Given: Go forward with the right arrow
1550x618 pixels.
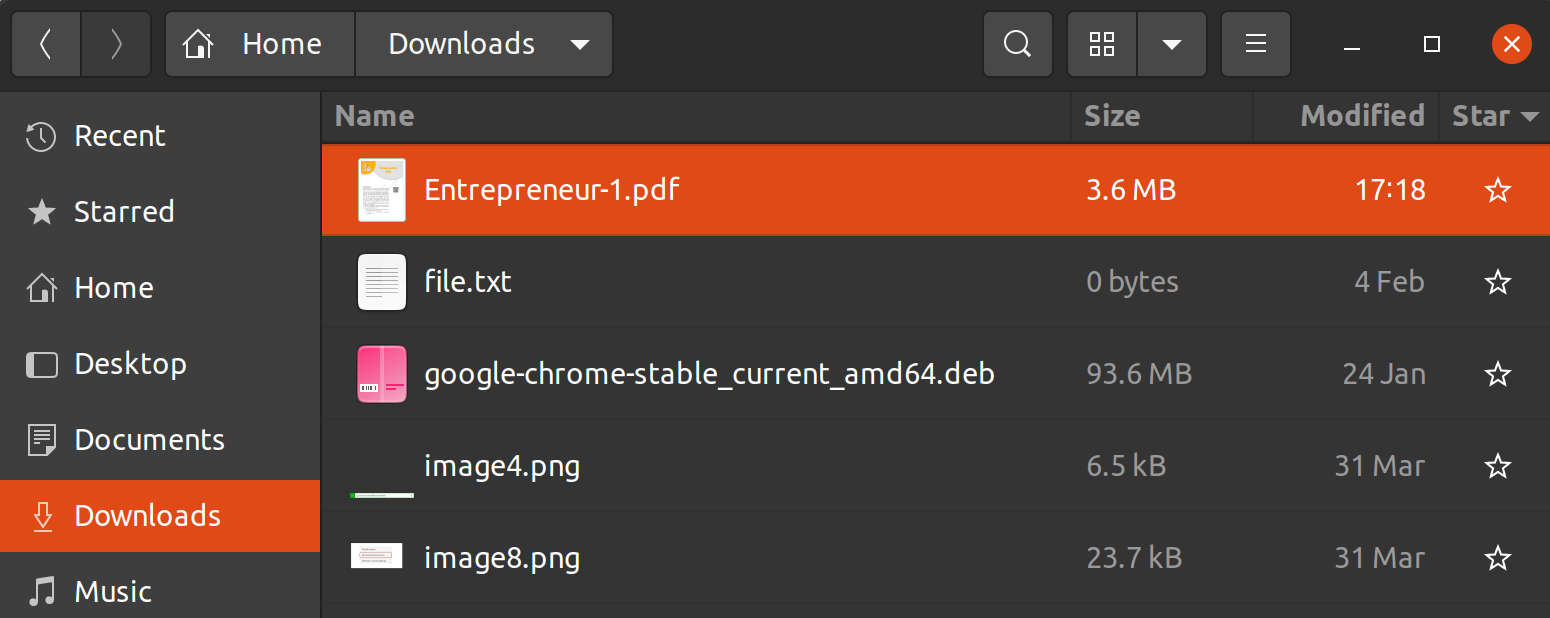Looking at the screenshot, I should coord(116,44).
